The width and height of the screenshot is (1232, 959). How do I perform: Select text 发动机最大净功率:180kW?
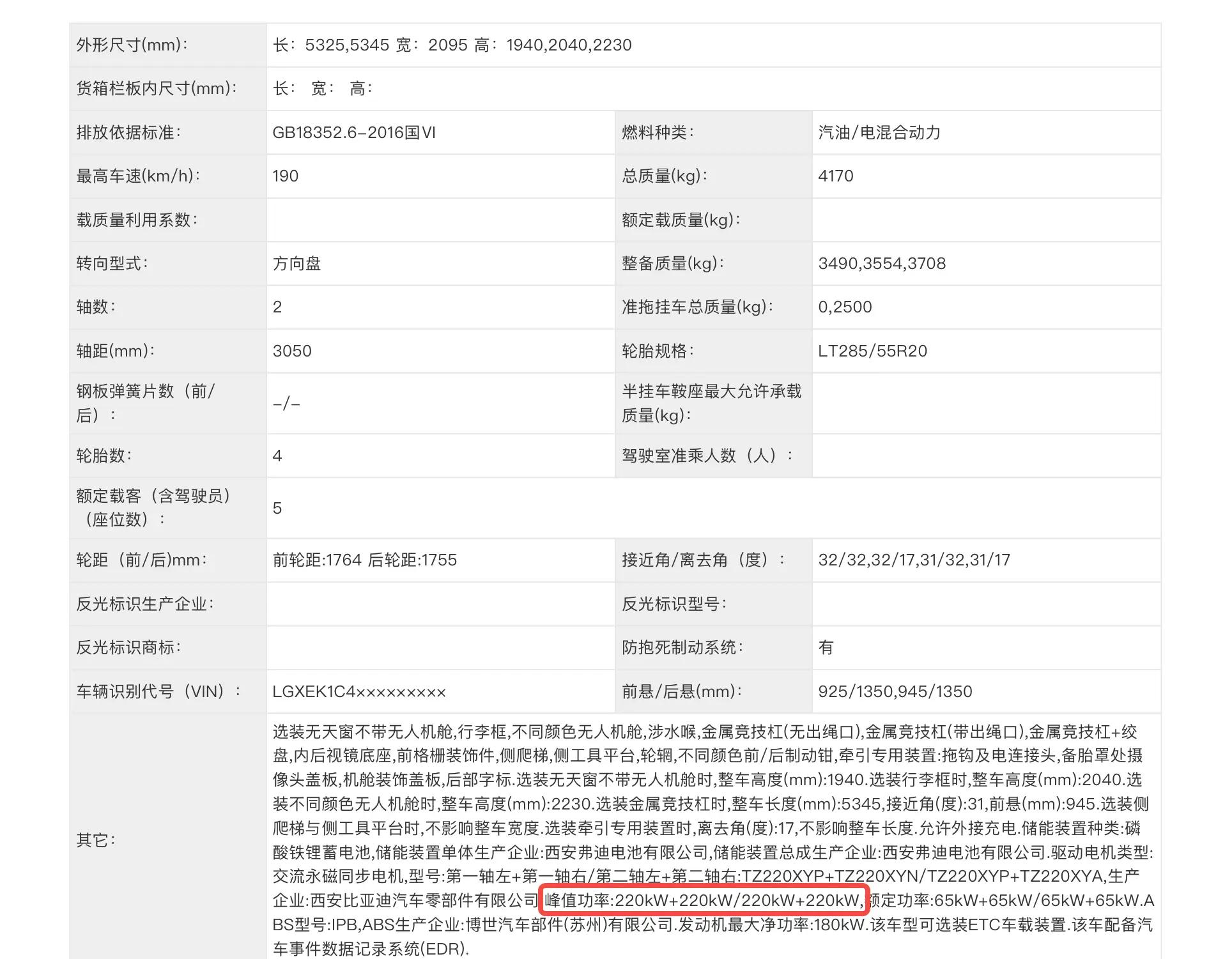coord(771,924)
